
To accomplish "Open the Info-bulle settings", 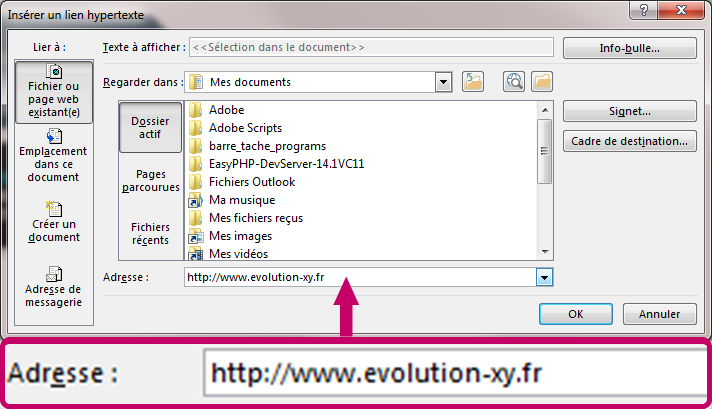I will (629, 48).
